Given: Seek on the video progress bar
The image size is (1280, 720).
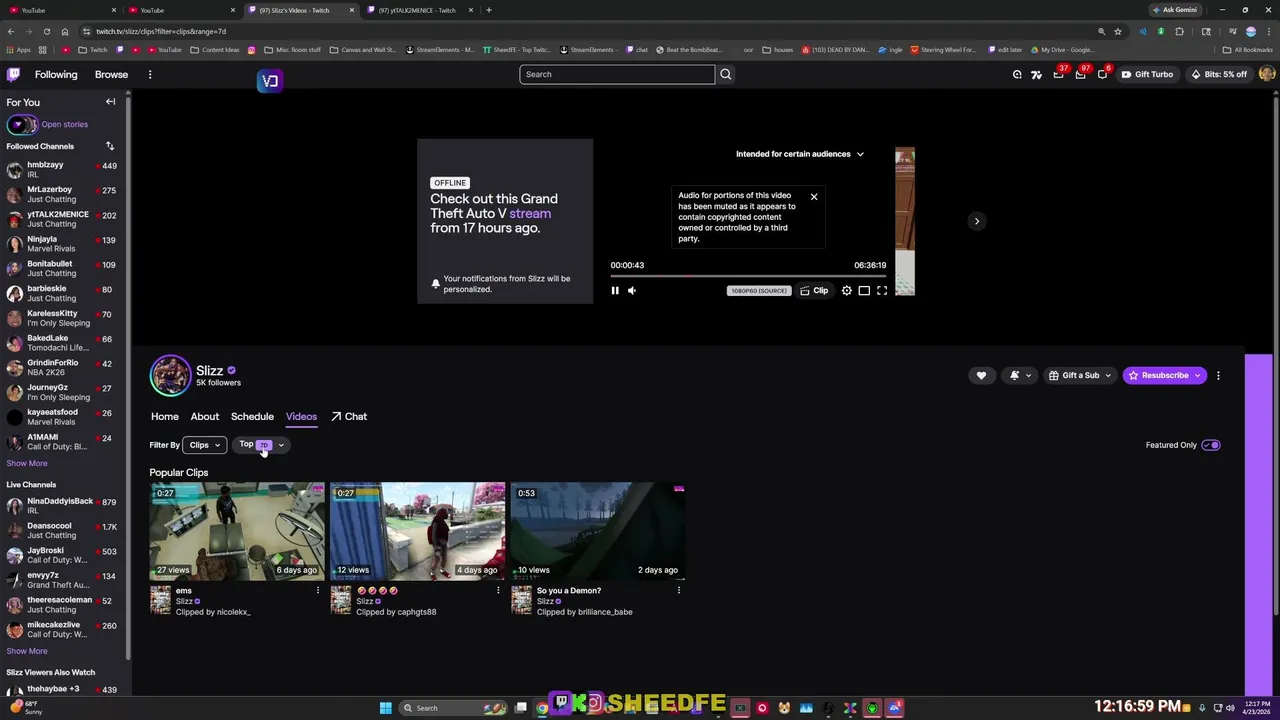Looking at the screenshot, I should pos(748,276).
